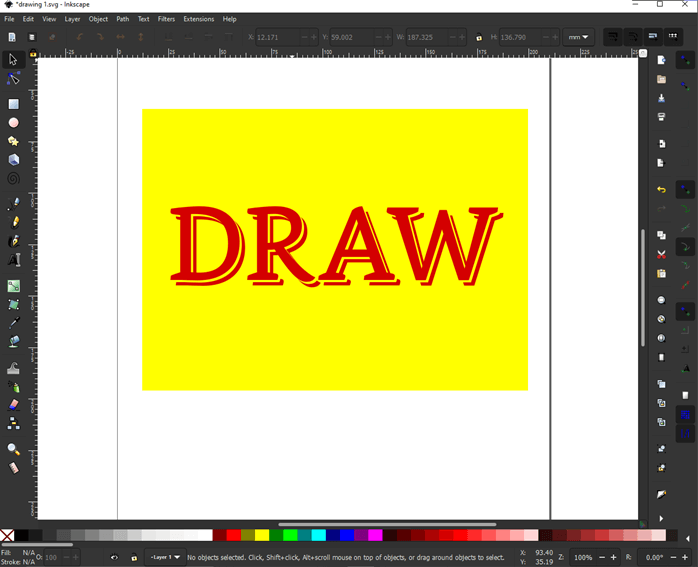Image resolution: width=698 pixels, height=567 pixels.
Task: Click the horizontal canvas scrollbar
Action: (x=387, y=524)
